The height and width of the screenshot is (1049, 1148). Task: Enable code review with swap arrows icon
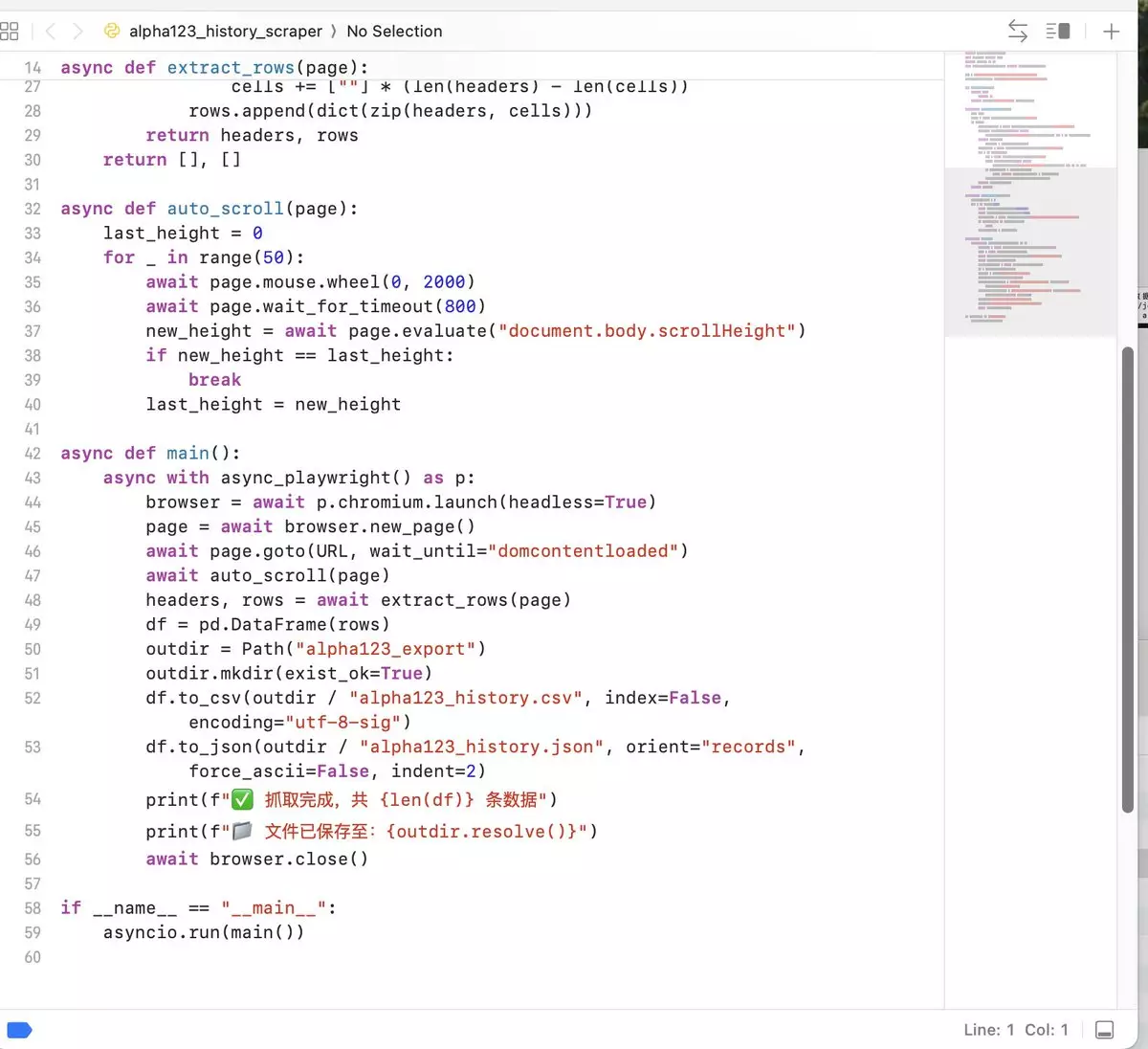[1018, 32]
